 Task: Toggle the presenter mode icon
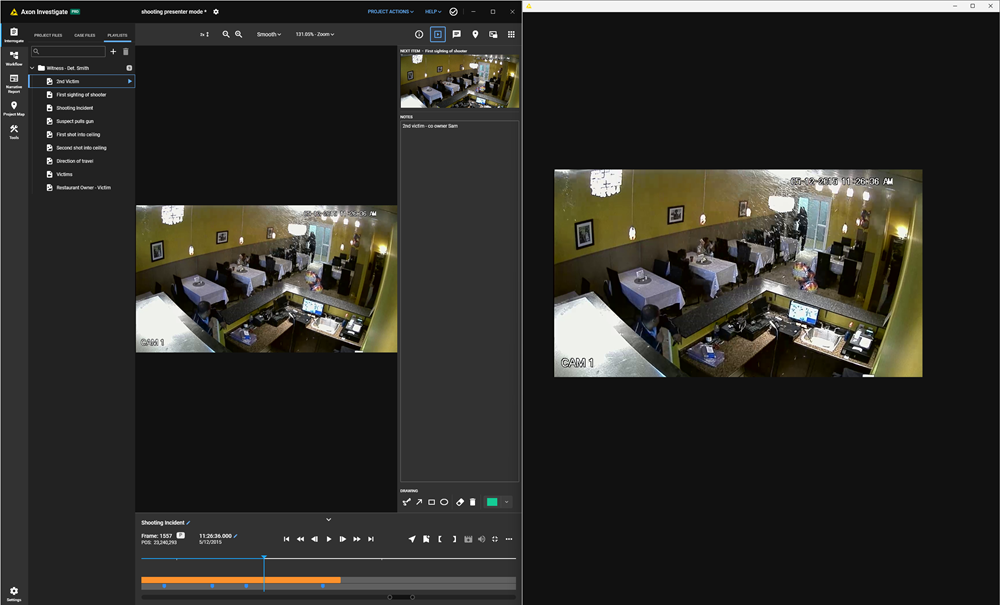(x=437, y=34)
